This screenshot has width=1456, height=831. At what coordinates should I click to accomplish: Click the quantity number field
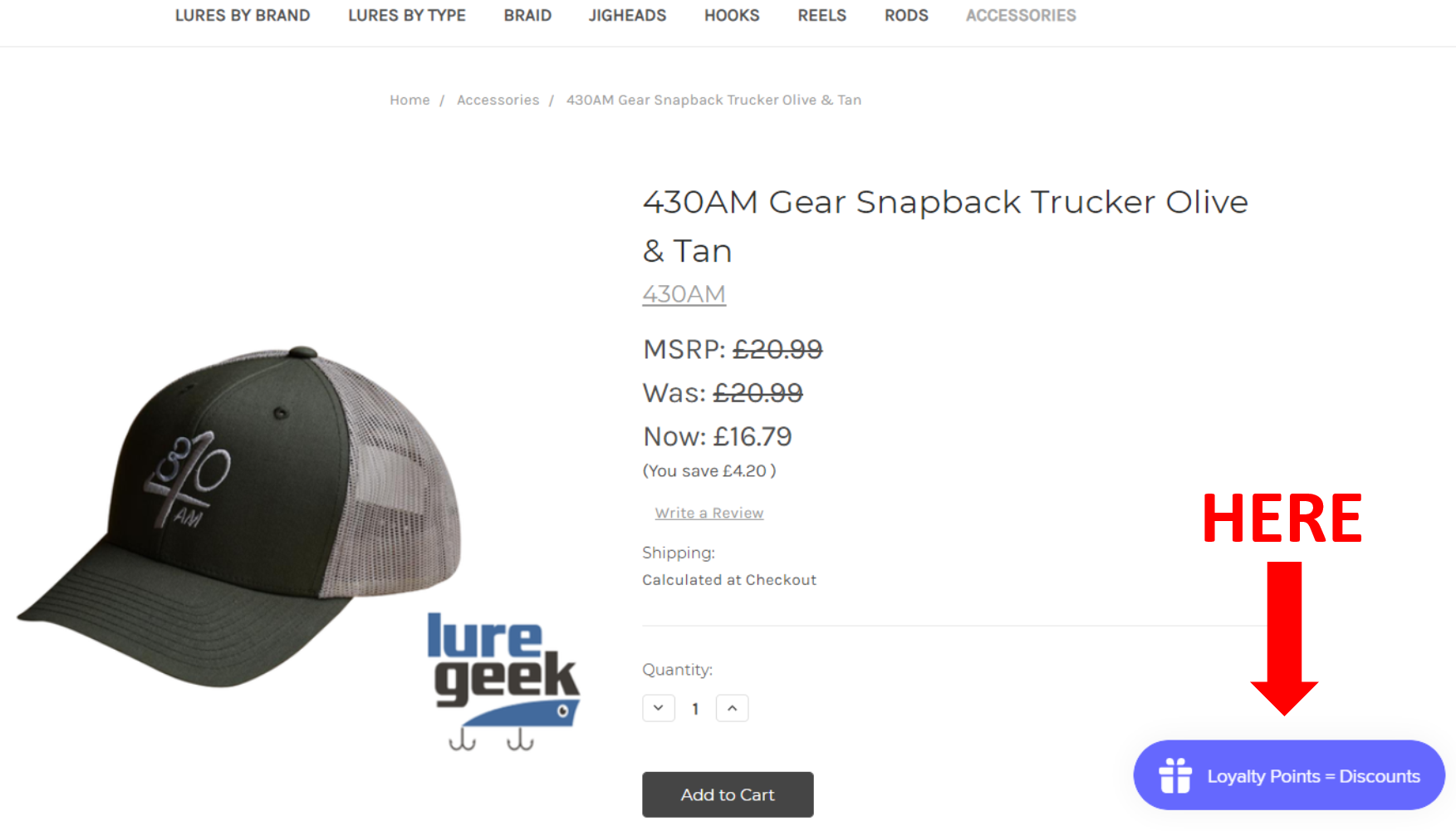(696, 709)
